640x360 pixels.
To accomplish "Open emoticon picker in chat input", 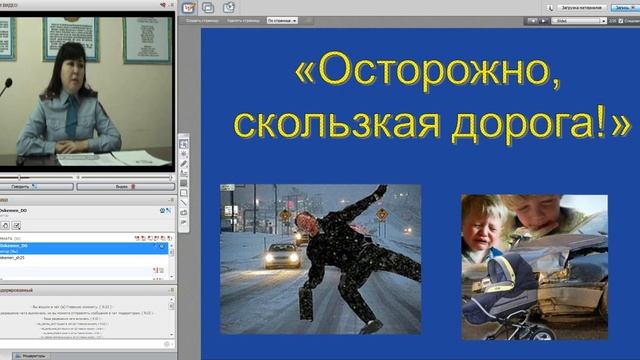I will pos(167,344).
